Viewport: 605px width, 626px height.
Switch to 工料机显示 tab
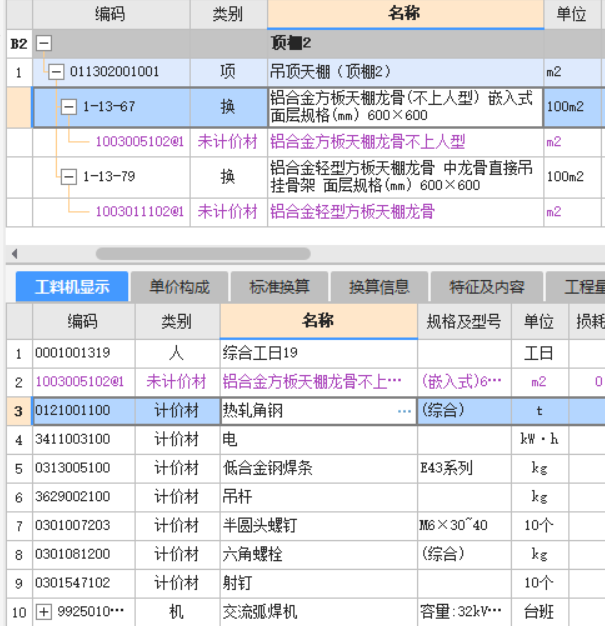coord(72,287)
